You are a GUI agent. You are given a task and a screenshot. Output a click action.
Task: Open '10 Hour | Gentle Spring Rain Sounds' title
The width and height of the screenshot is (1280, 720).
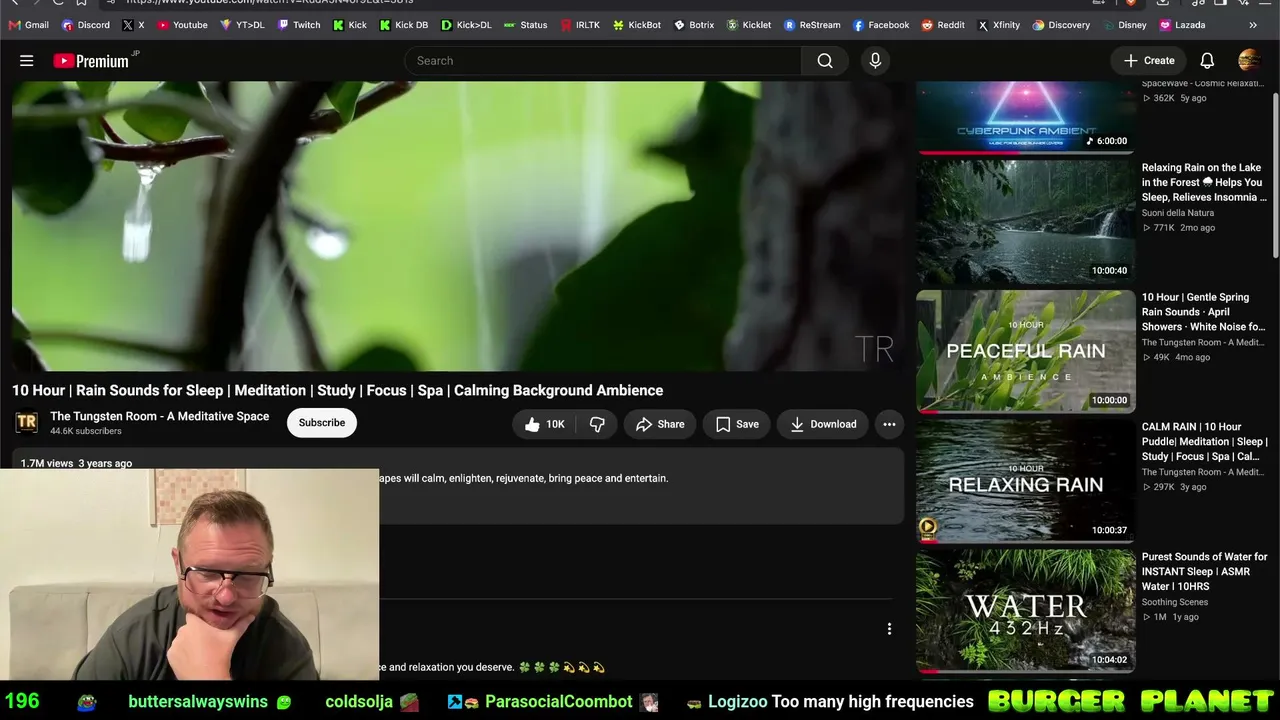coord(1204,312)
